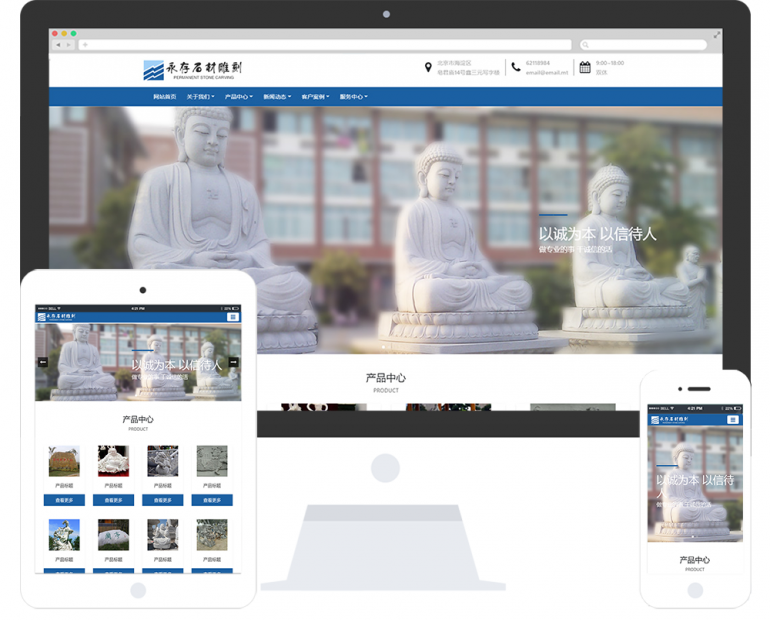This screenshot has height=620, width=770.
Task: Click the browser search field with magnifier
Action: coord(643,45)
